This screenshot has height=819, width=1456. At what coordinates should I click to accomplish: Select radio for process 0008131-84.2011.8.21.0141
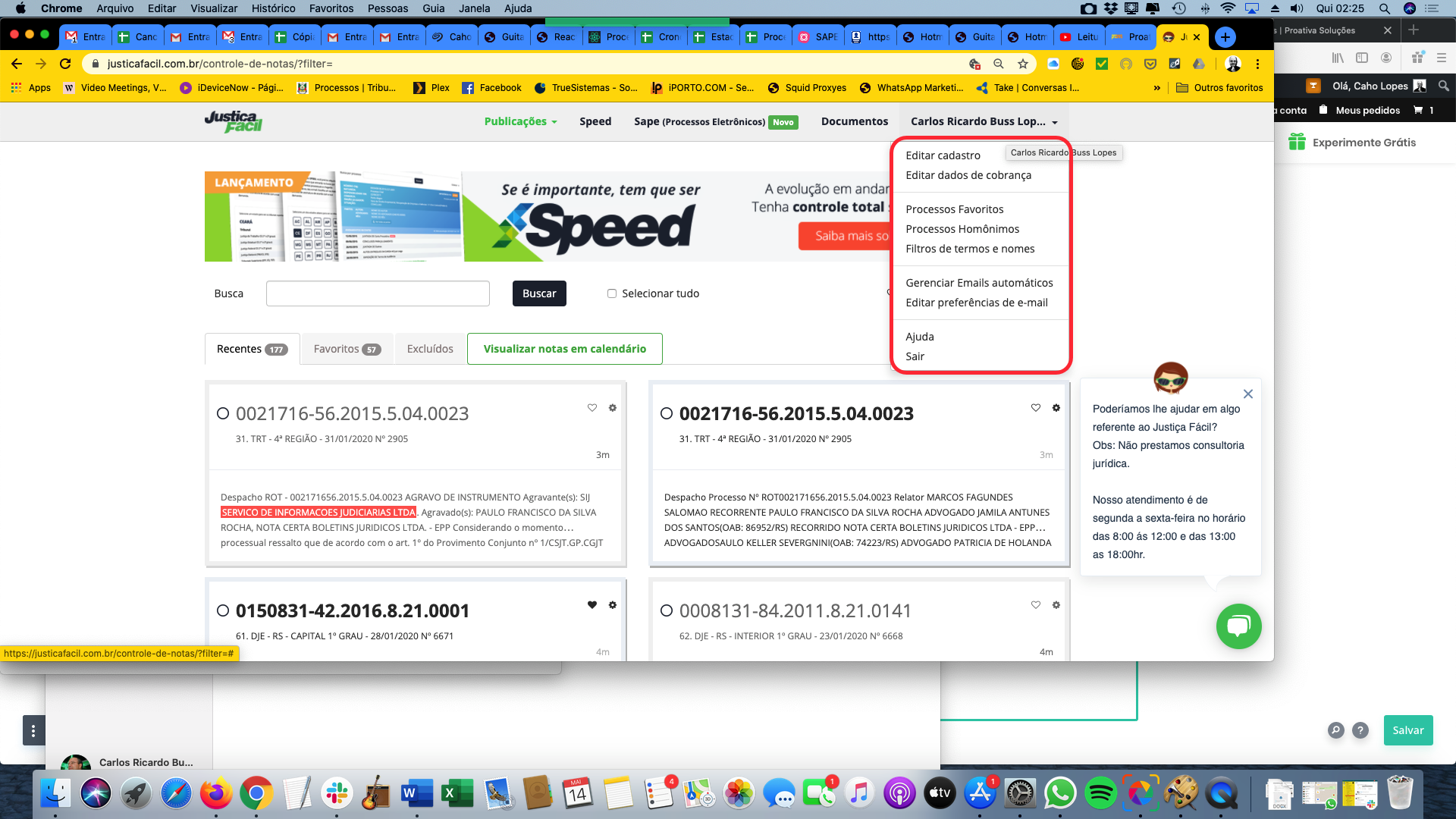(667, 610)
